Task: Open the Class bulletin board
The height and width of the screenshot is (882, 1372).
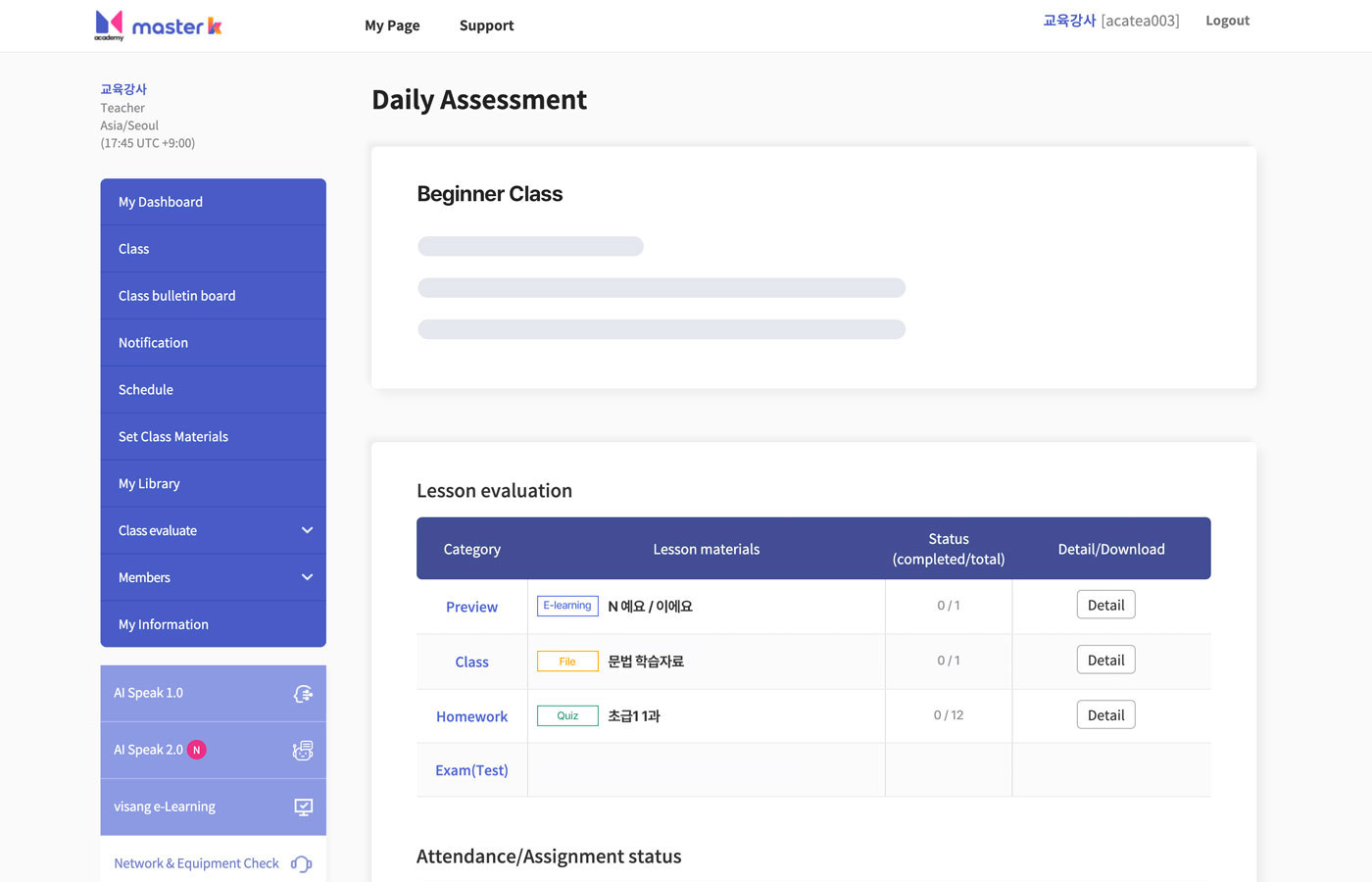Action: tap(177, 296)
